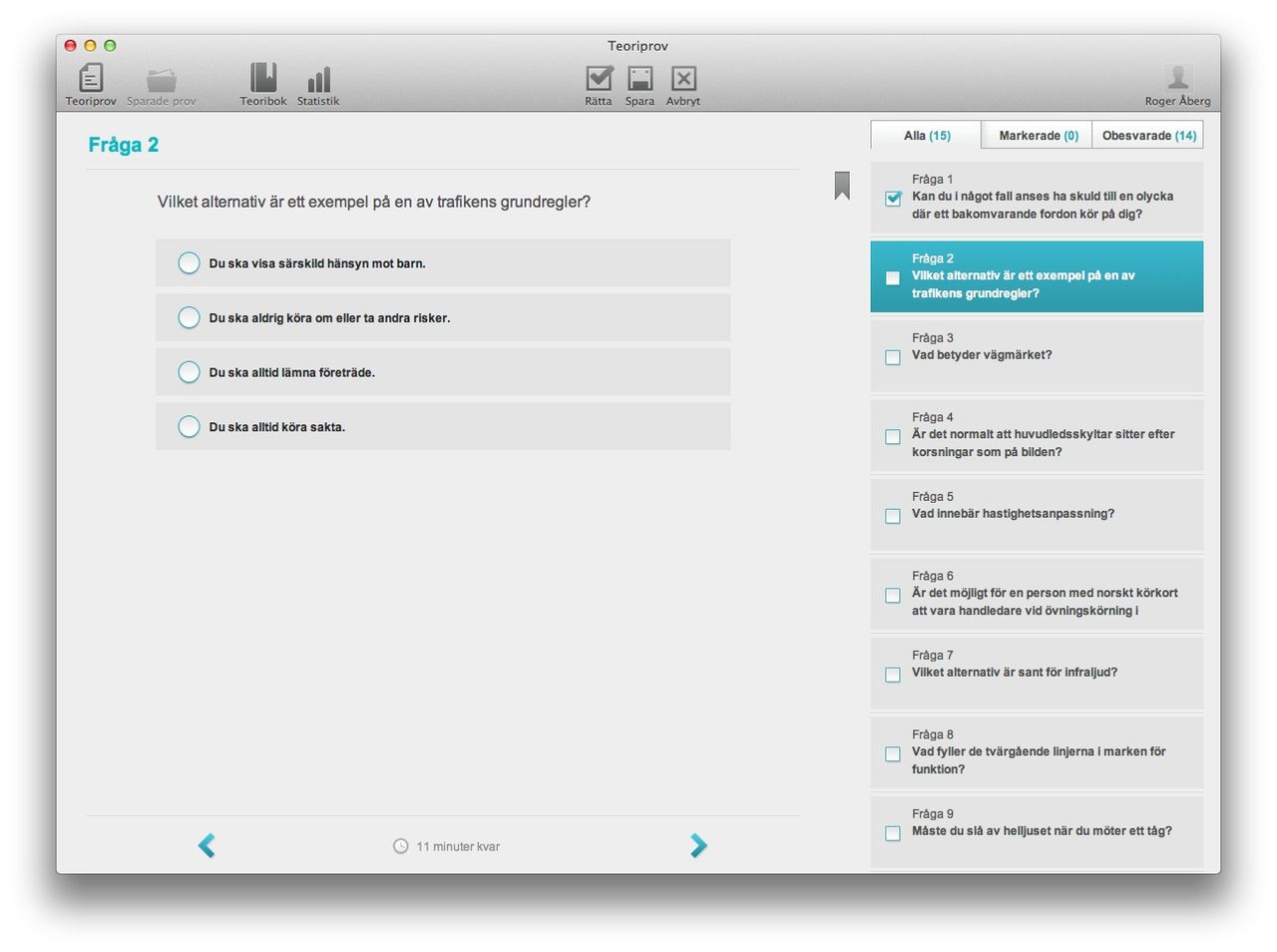This screenshot has width=1277, height=952.
Task: Go to next question arrow
Action: click(698, 845)
